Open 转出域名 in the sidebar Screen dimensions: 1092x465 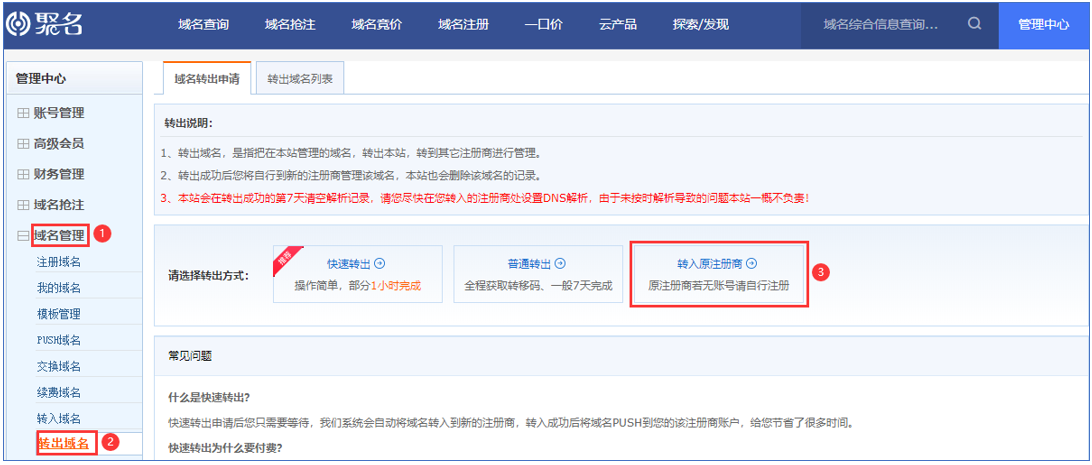coord(64,443)
